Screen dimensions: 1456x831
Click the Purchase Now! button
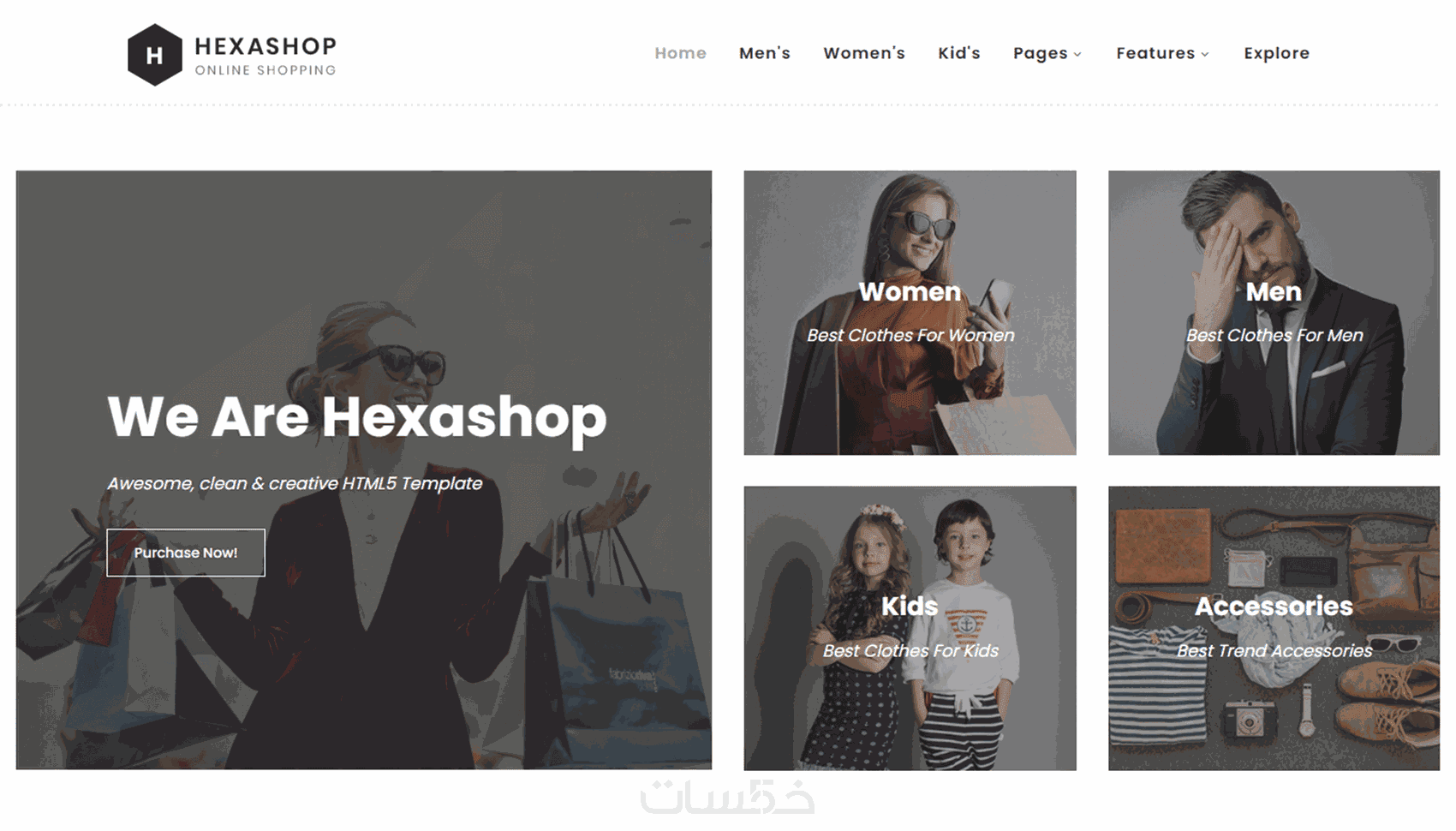[186, 553]
